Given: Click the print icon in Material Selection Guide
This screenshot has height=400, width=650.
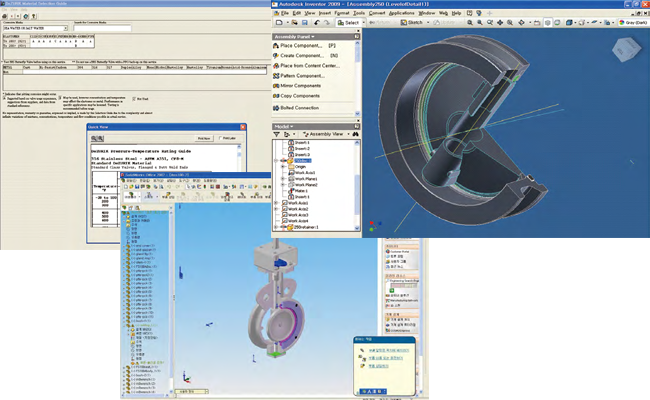Looking at the screenshot, I should (5, 16).
